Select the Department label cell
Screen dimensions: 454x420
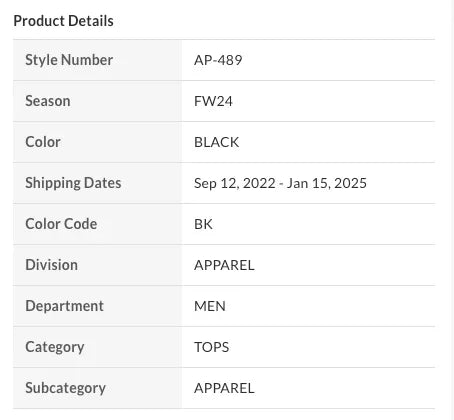tap(97, 306)
